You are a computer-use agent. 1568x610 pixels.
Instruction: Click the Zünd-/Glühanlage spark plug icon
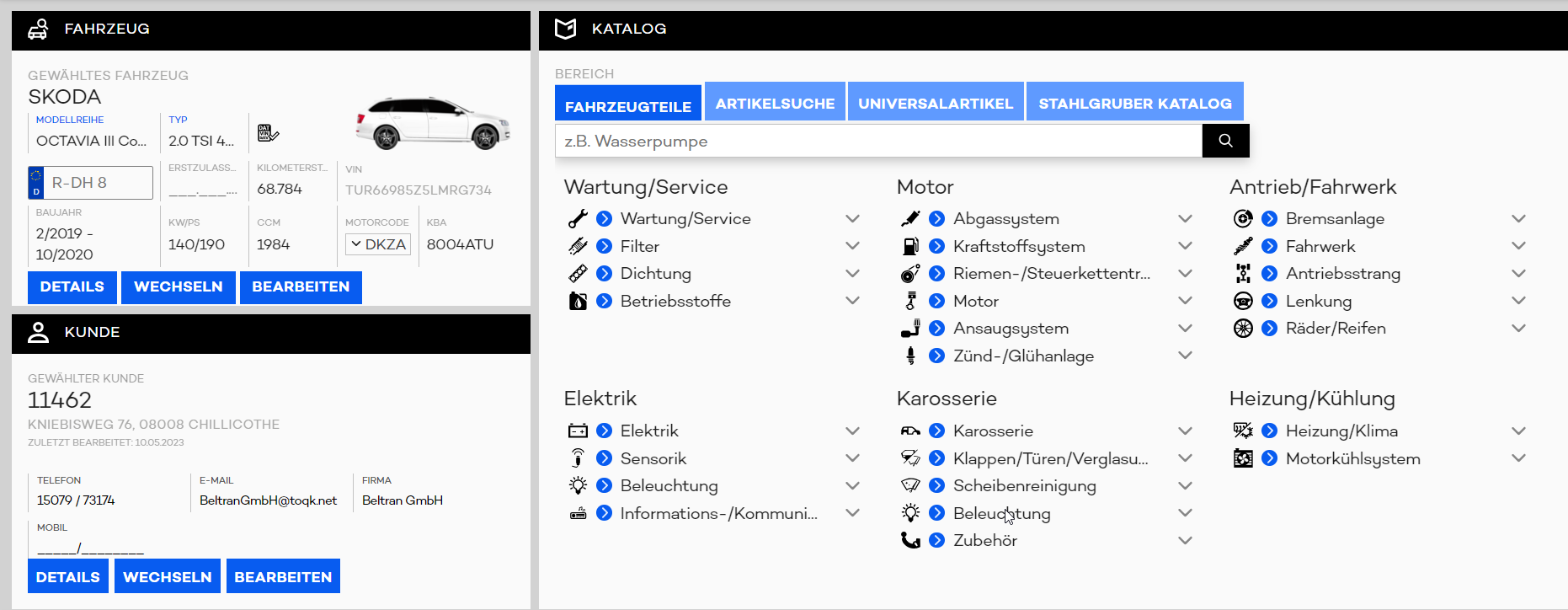(x=910, y=356)
